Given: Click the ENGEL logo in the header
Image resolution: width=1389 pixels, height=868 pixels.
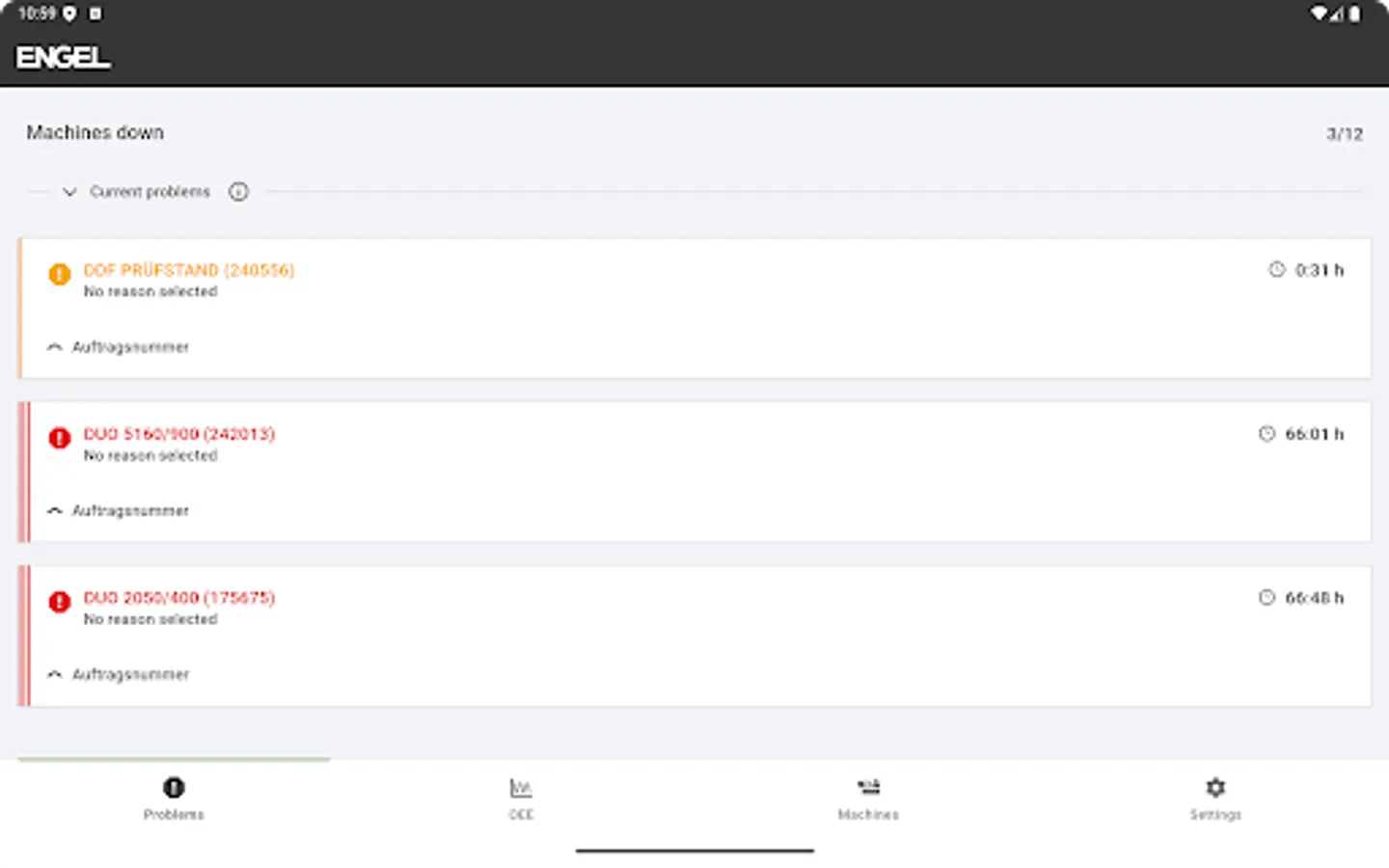Looking at the screenshot, I should tap(62, 57).
